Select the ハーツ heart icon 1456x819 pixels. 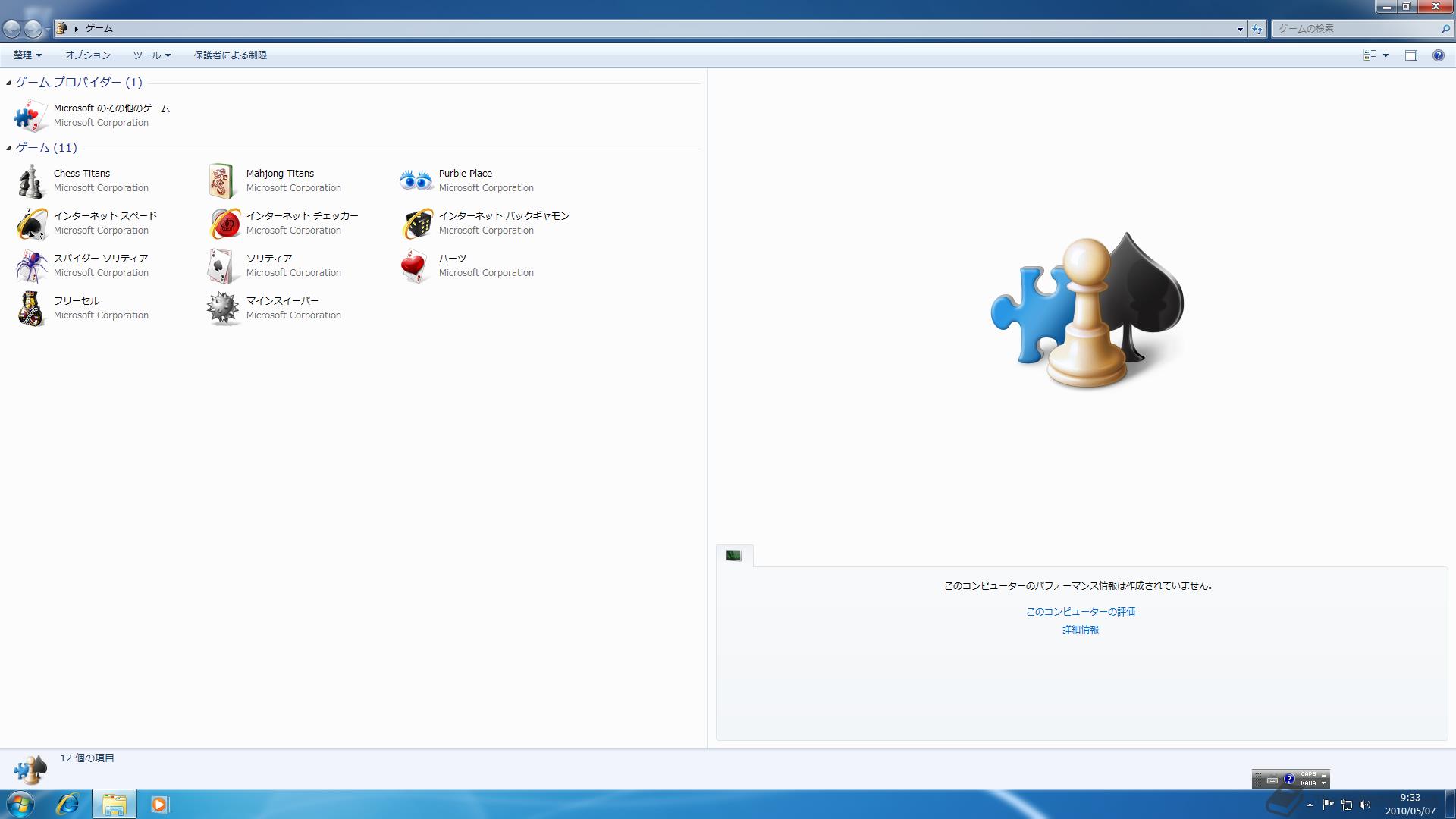[416, 266]
